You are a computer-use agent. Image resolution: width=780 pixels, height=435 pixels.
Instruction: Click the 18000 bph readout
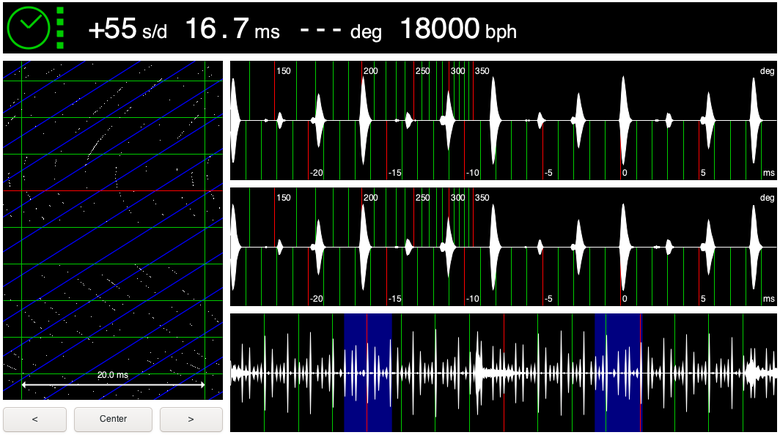pos(458,29)
